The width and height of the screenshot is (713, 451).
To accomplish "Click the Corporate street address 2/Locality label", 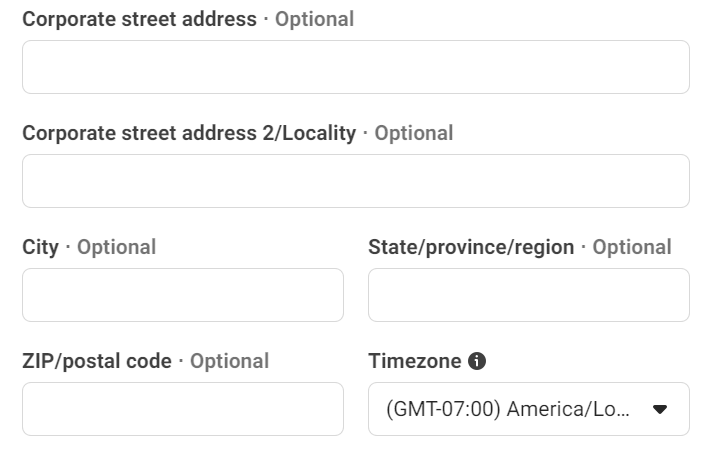I will click(189, 133).
